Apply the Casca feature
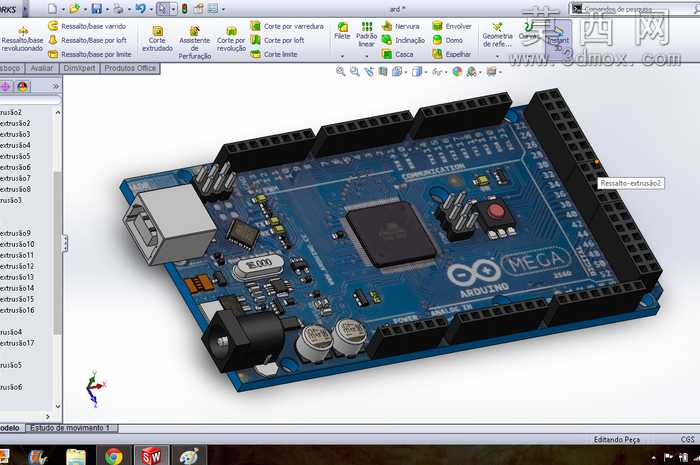 point(397,54)
